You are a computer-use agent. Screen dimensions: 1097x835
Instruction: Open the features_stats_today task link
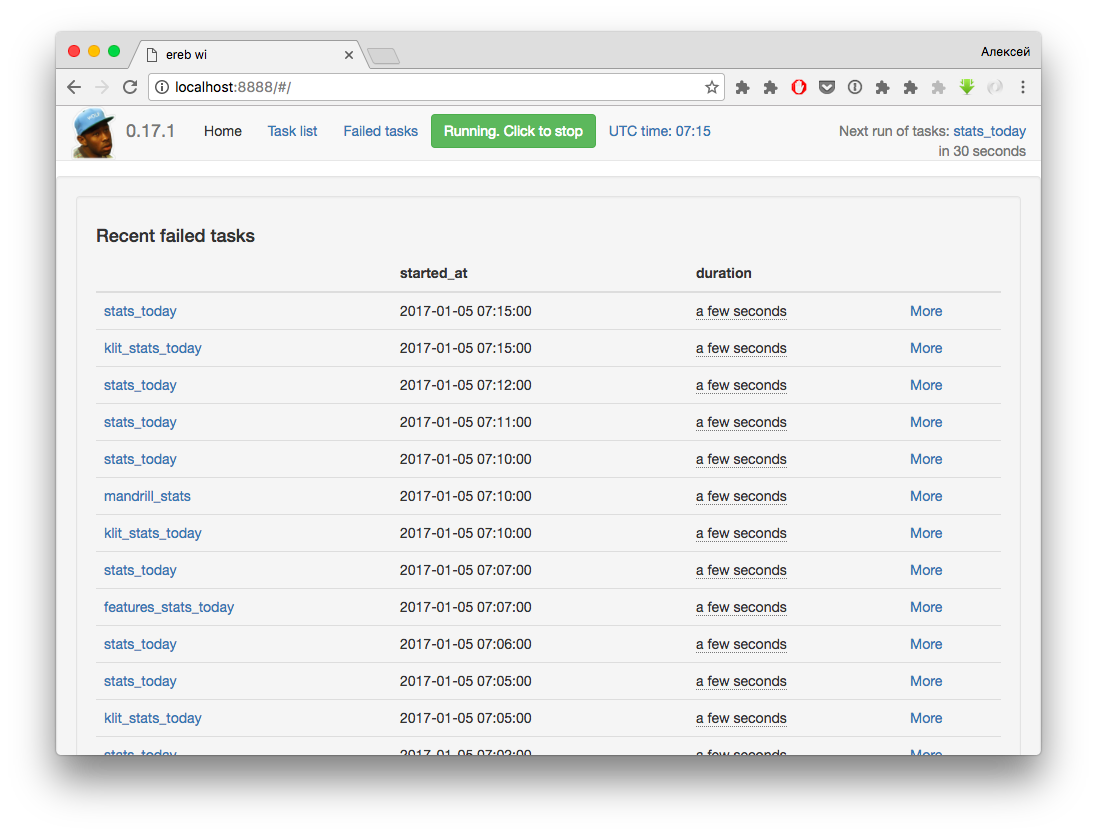click(x=169, y=607)
